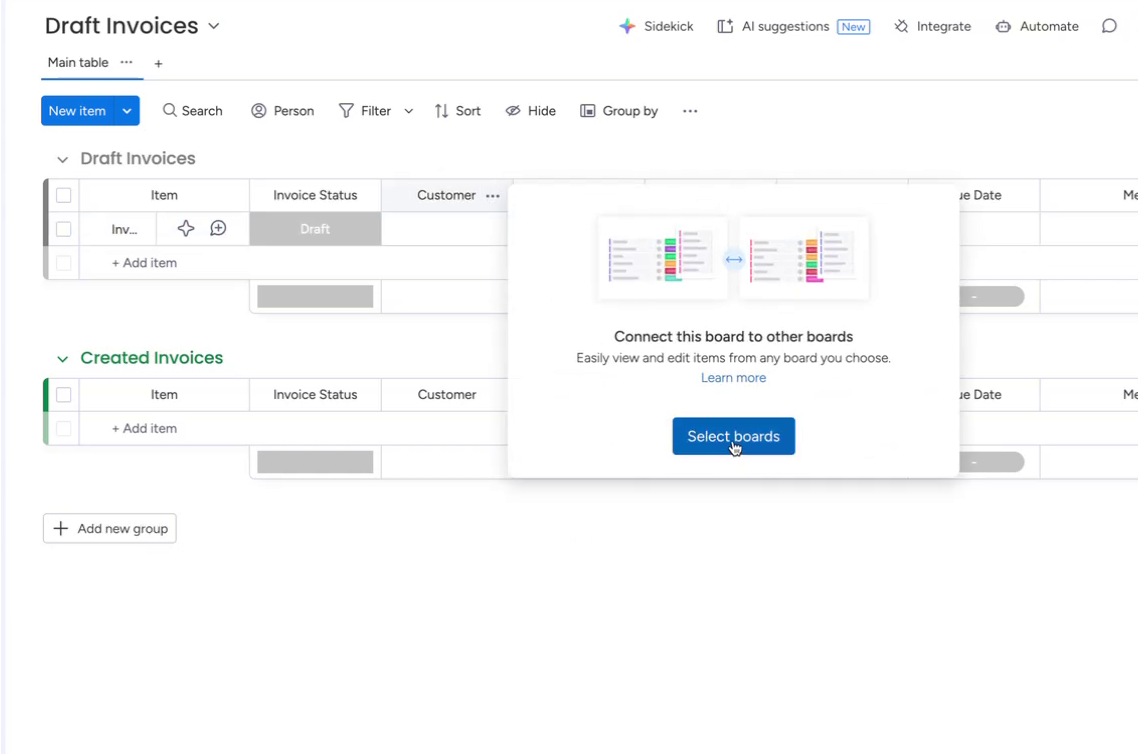
Task: Open the New item dropdown arrow
Action: [126, 110]
